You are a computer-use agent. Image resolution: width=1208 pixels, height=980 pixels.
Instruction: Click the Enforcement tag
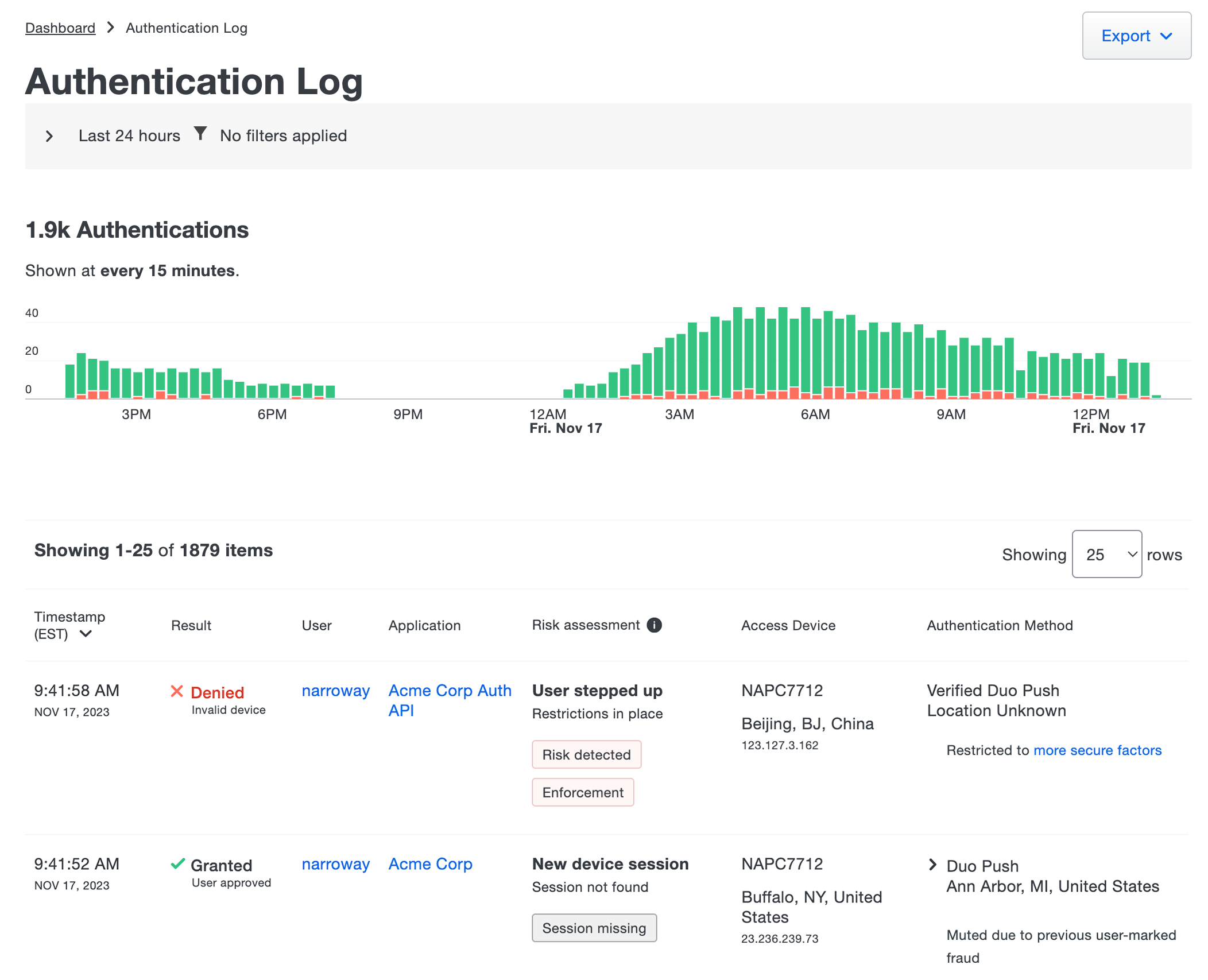coord(583,792)
